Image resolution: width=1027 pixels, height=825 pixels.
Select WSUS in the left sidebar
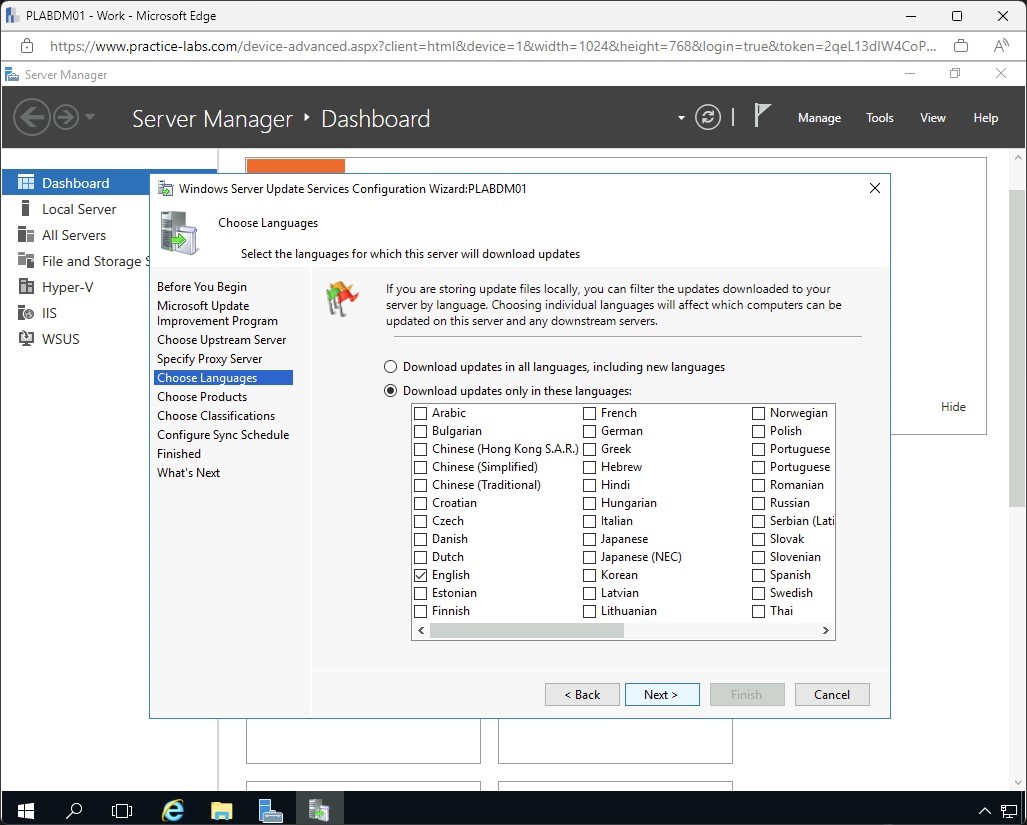(x=60, y=339)
